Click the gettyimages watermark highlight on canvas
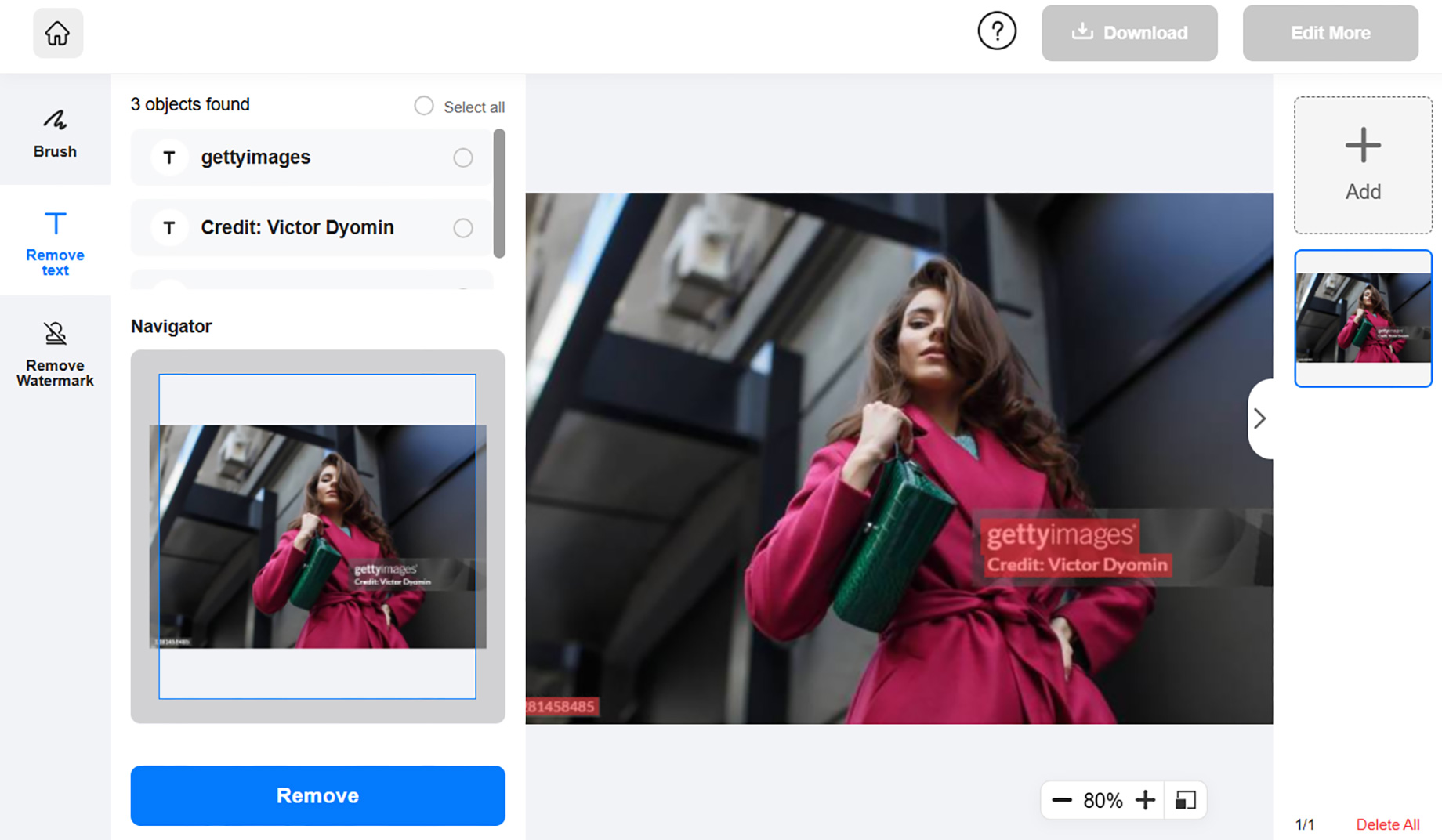This screenshot has width=1442, height=840. point(1060,535)
